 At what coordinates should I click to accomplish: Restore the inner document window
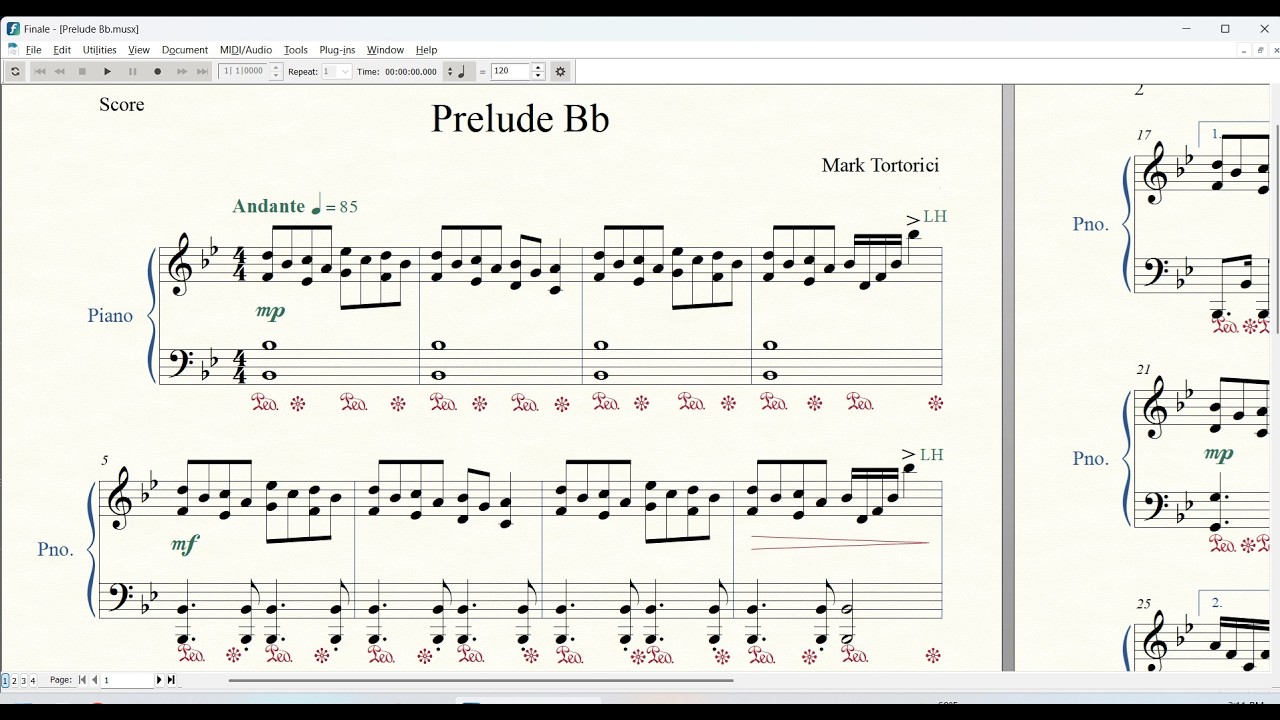coord(1261,51)
